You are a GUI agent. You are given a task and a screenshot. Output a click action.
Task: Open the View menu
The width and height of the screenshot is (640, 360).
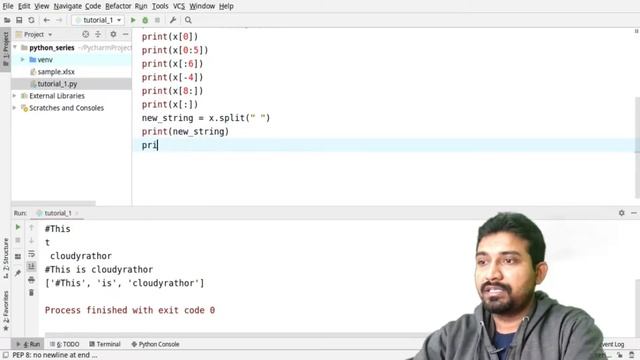click(x=42, y=6)
